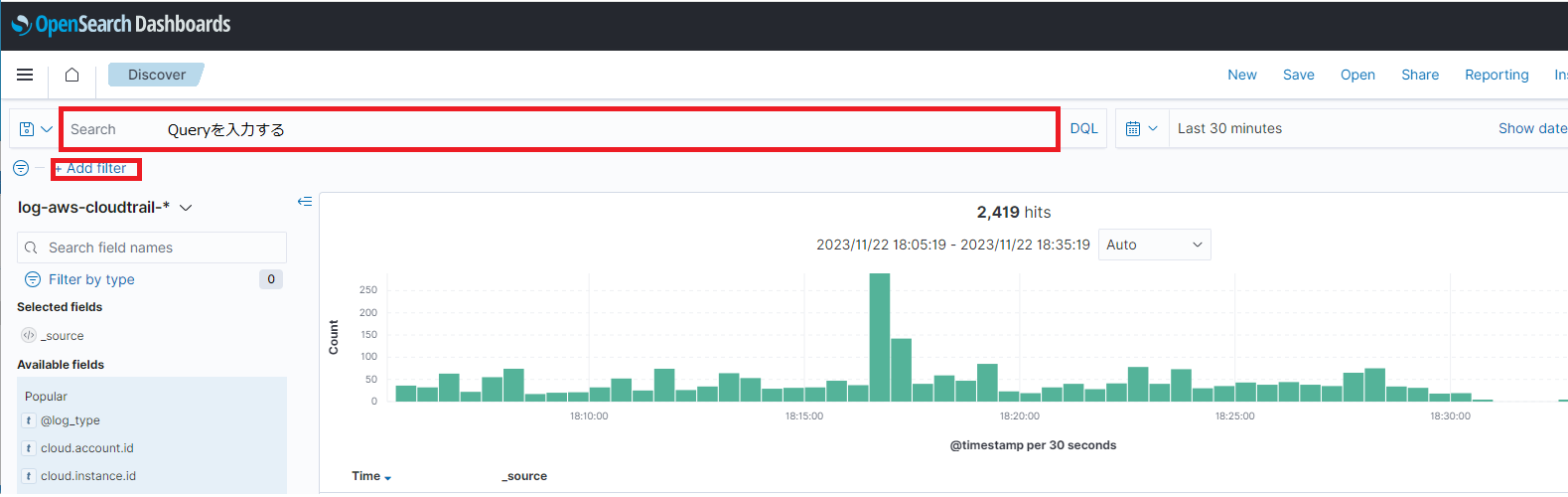Go to home via house icon

pyautogui.click(x=71, y=75)
